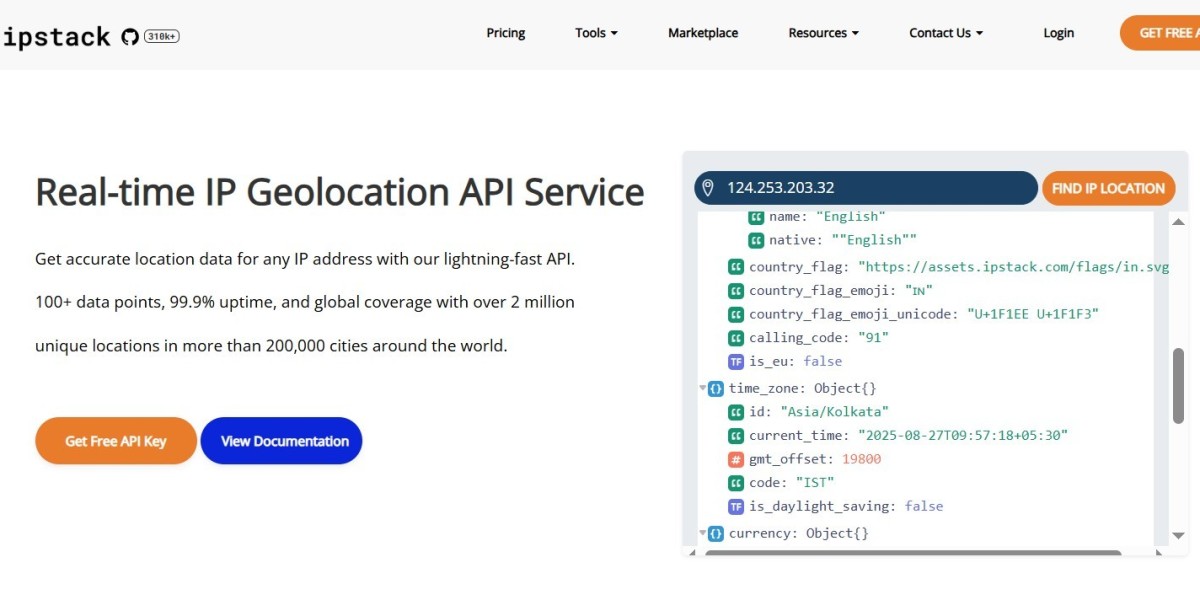Focus the IP address input field
1200x600 pixels.
point(866,188)
